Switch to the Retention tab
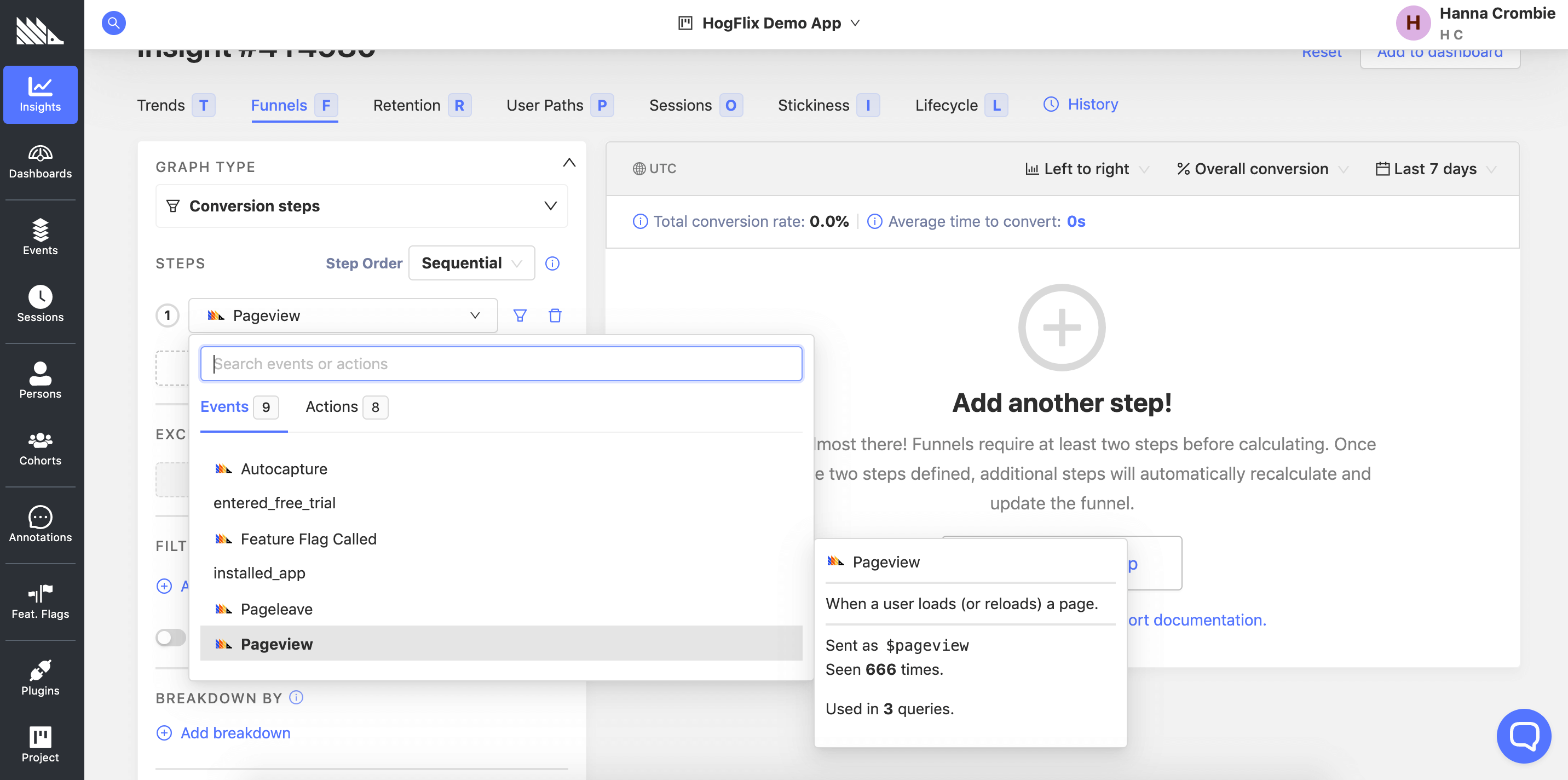 coord(407,105)
